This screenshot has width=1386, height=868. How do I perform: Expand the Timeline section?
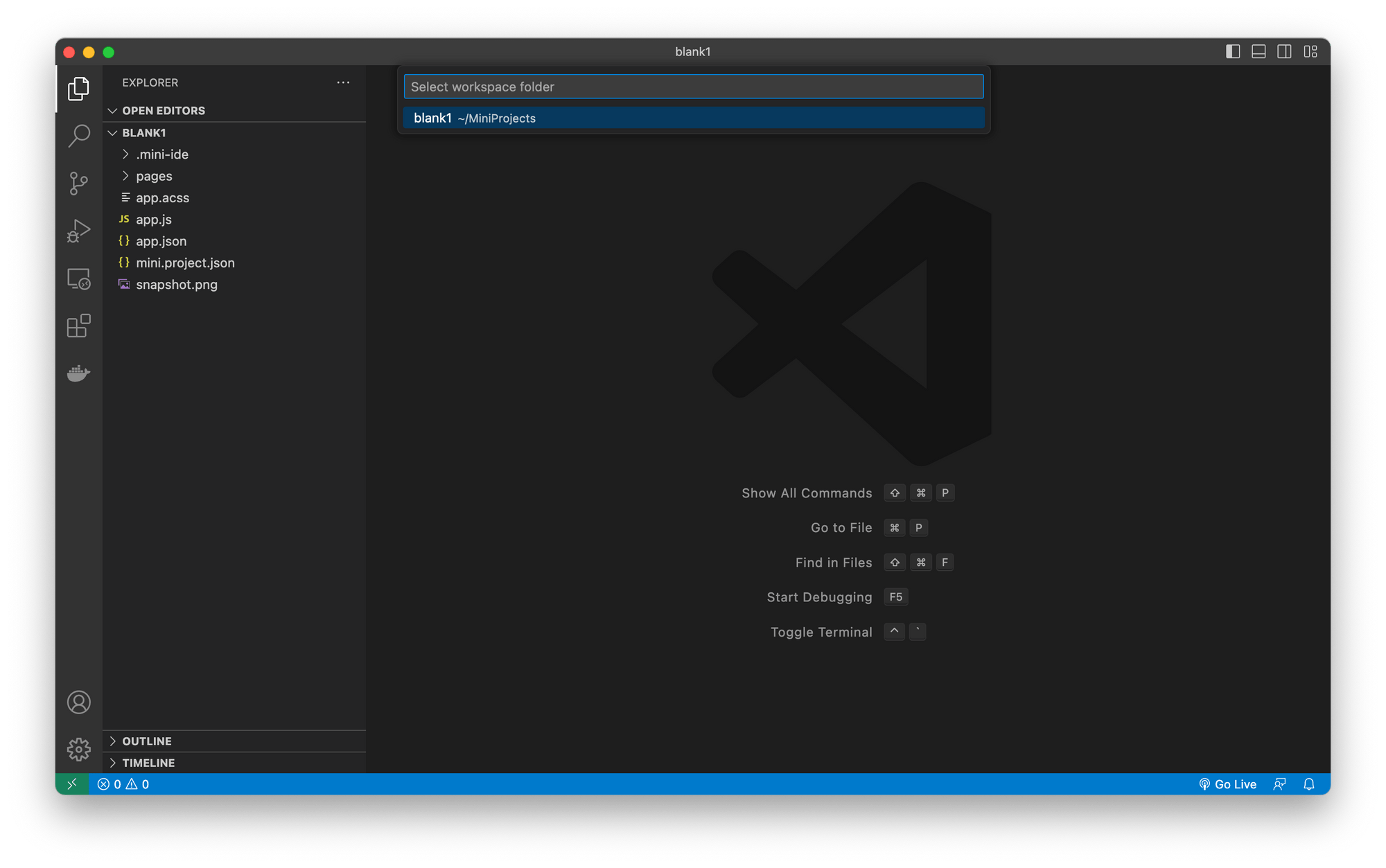click(234, 763)
